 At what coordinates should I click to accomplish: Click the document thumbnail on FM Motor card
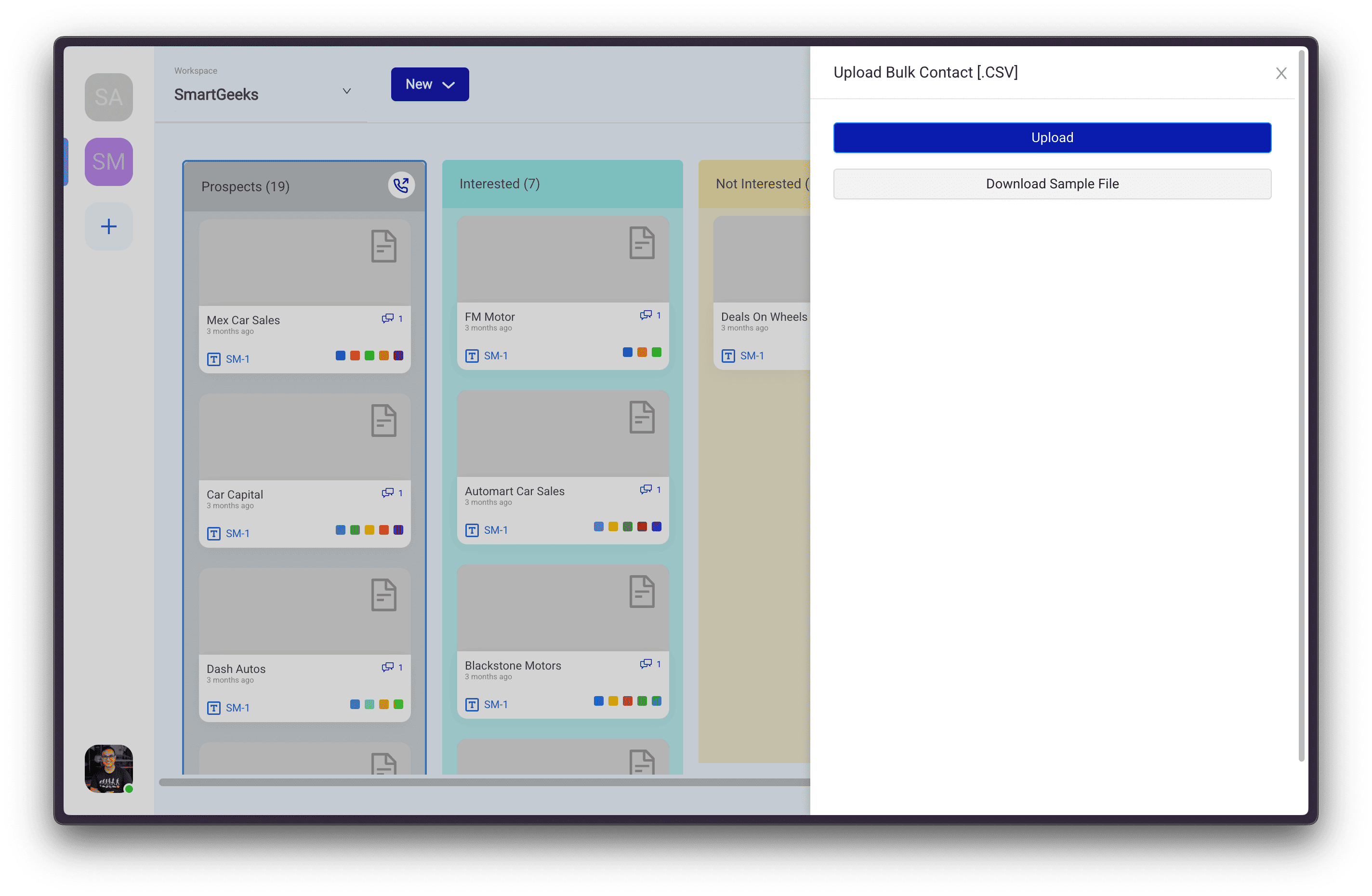click(x=641, y=244)
